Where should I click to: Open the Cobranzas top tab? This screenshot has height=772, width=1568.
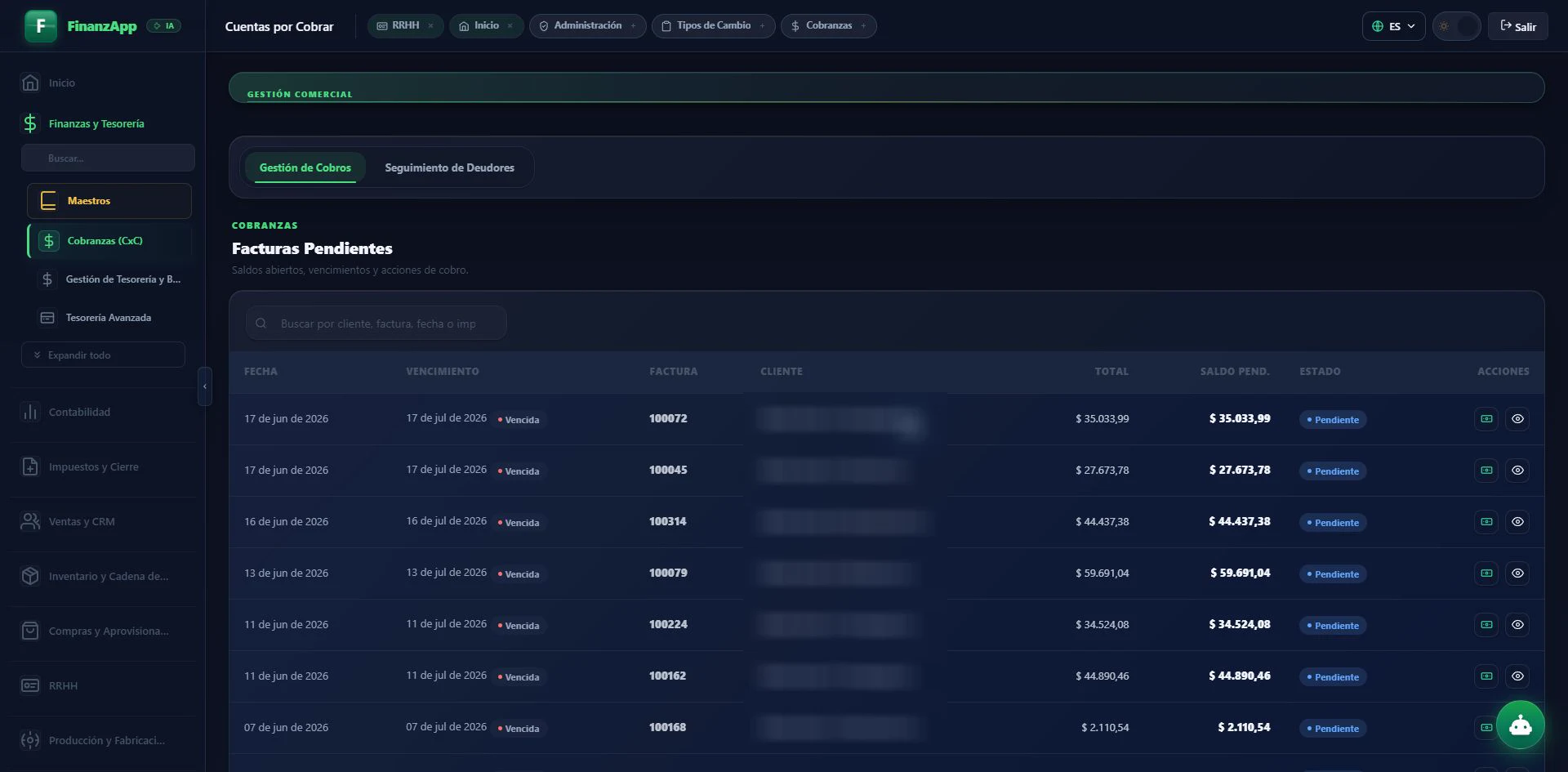(829, 26)
